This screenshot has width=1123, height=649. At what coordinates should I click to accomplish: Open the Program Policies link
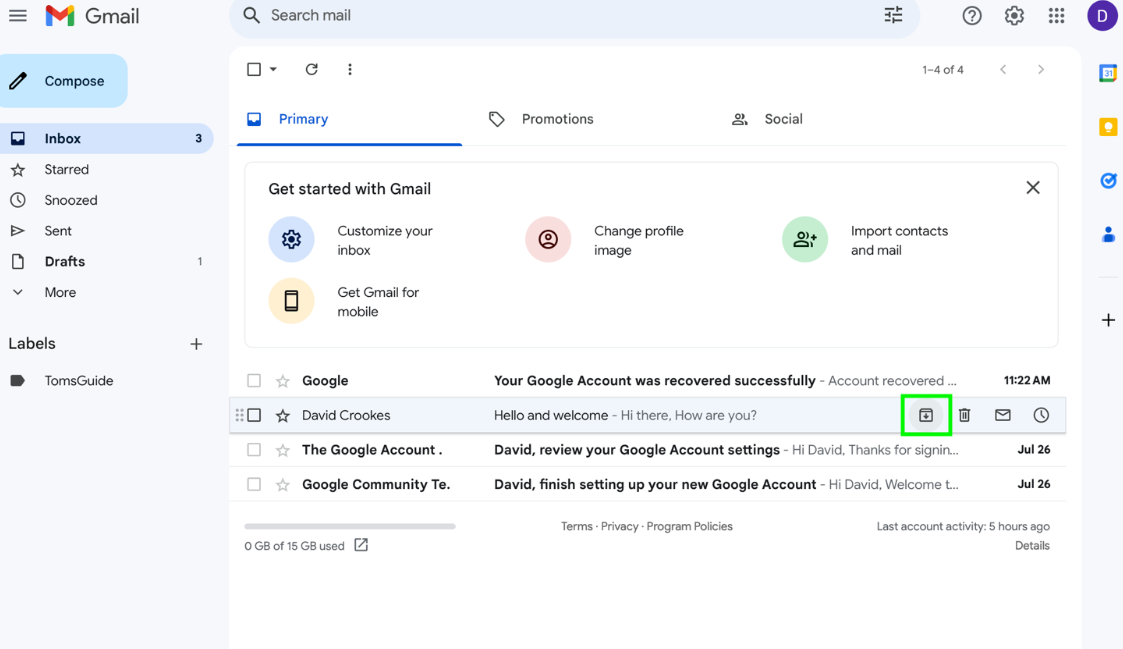click(x=690, y=527)
